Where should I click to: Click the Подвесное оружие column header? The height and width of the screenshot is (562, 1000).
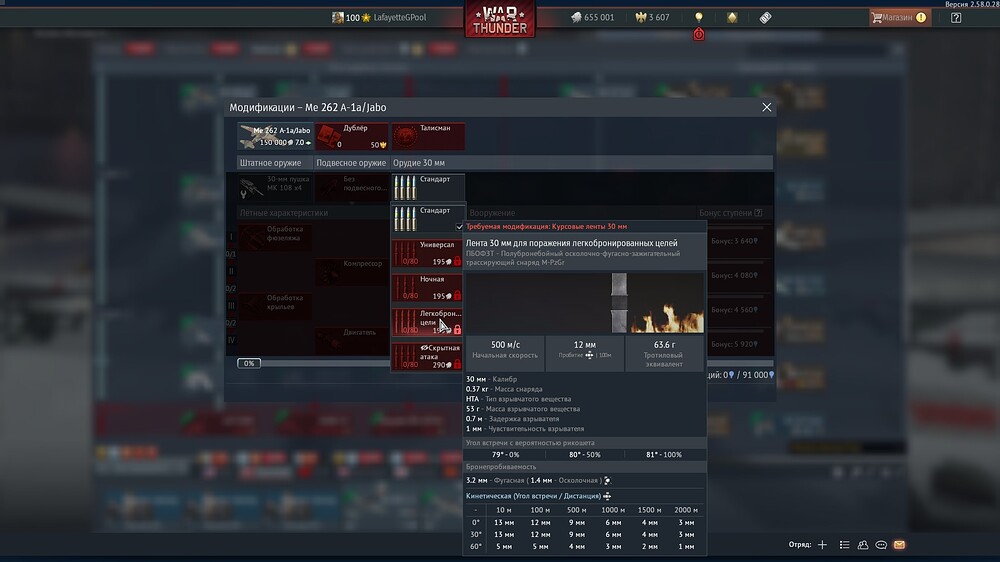pyautogui.click(x=351, y=163)
